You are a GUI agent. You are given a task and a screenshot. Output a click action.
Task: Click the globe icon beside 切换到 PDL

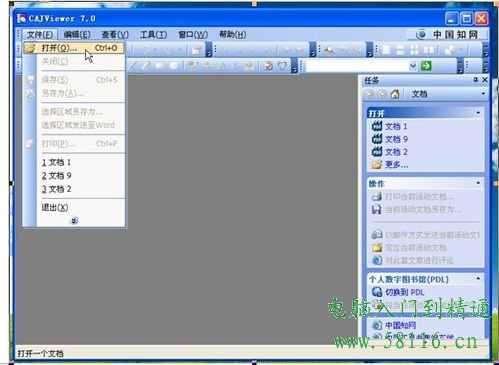[x=377, y=292]
